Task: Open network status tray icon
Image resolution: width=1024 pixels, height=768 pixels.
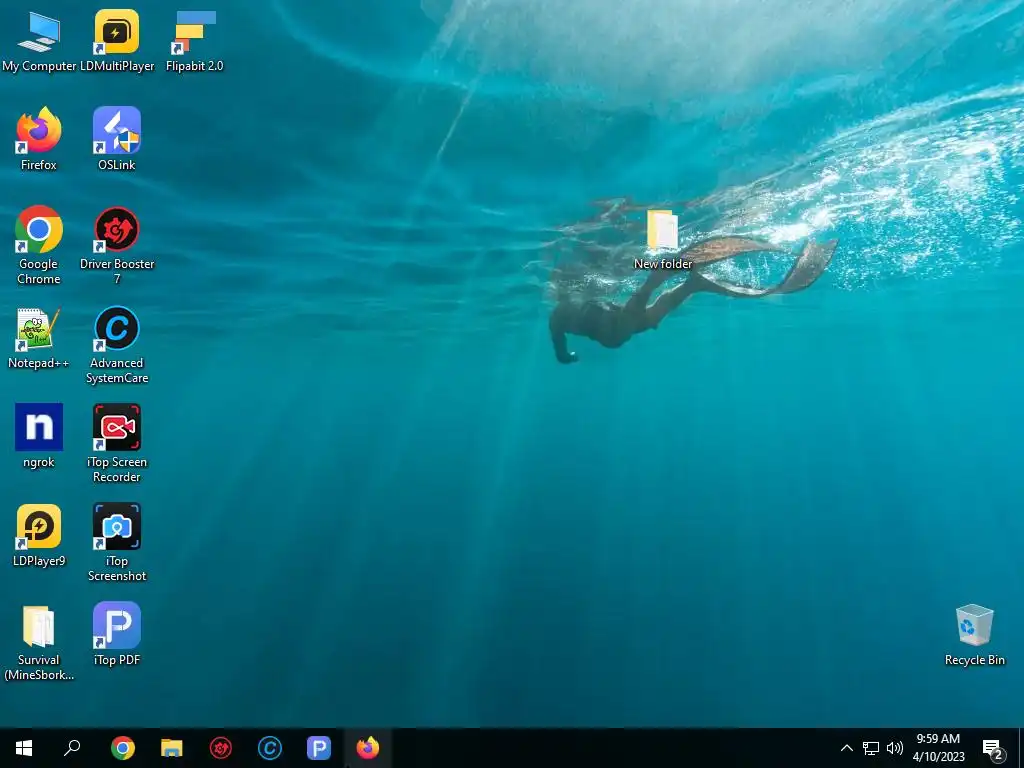Action: (871, 748)
